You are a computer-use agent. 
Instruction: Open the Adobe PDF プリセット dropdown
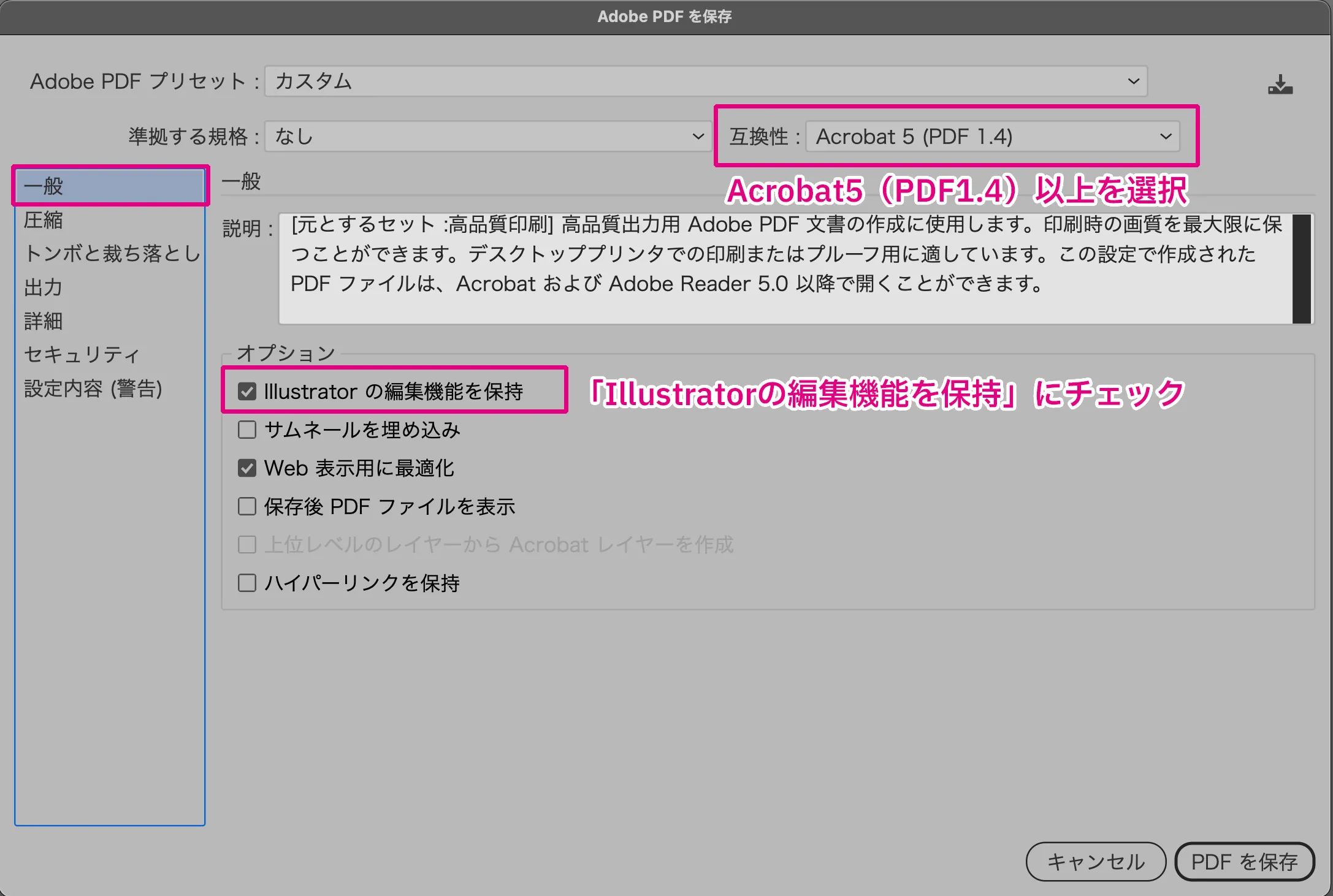(x=706, y=82)
